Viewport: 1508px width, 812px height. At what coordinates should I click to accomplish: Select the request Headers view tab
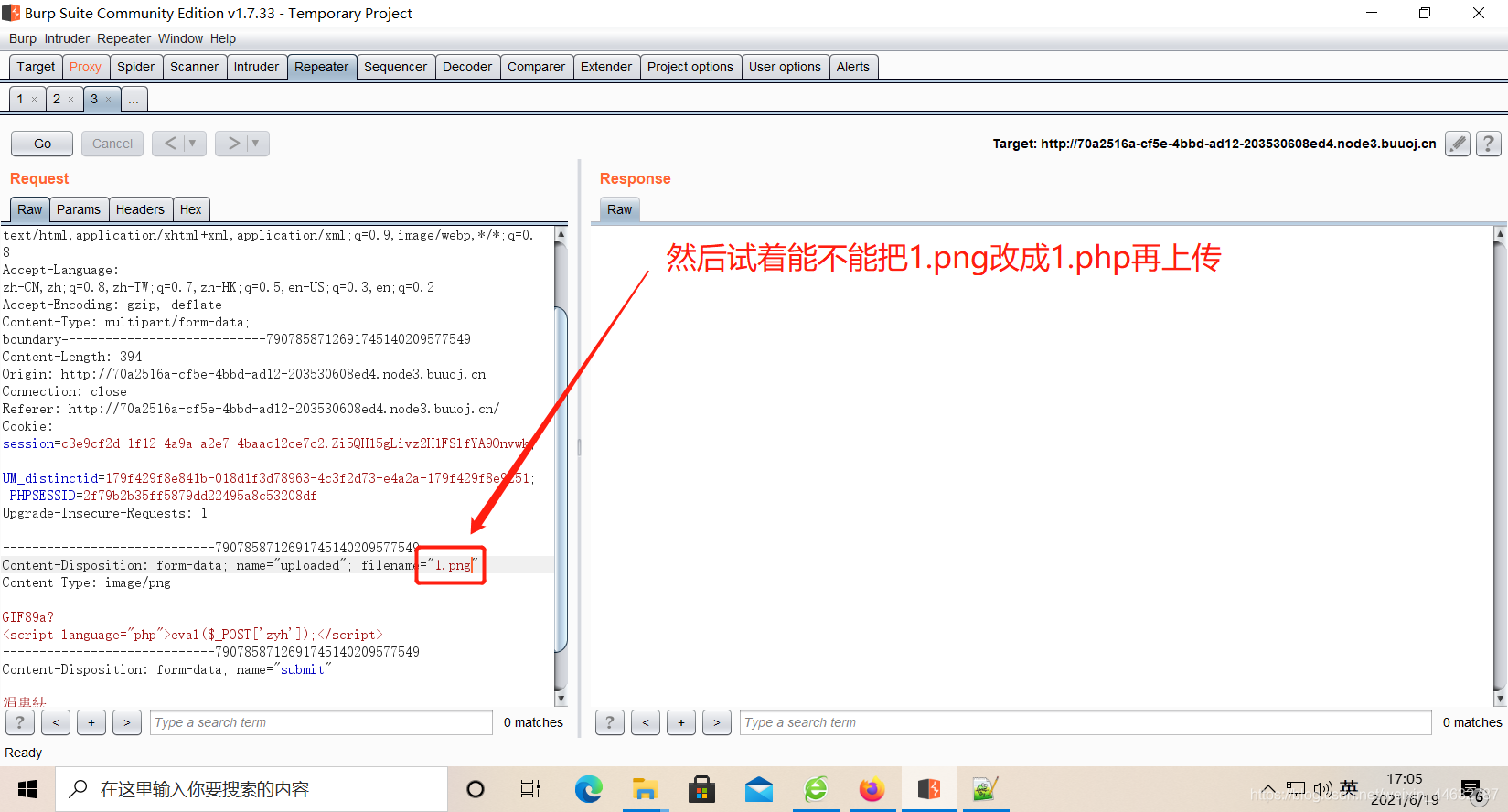click(x=140, y=209)
